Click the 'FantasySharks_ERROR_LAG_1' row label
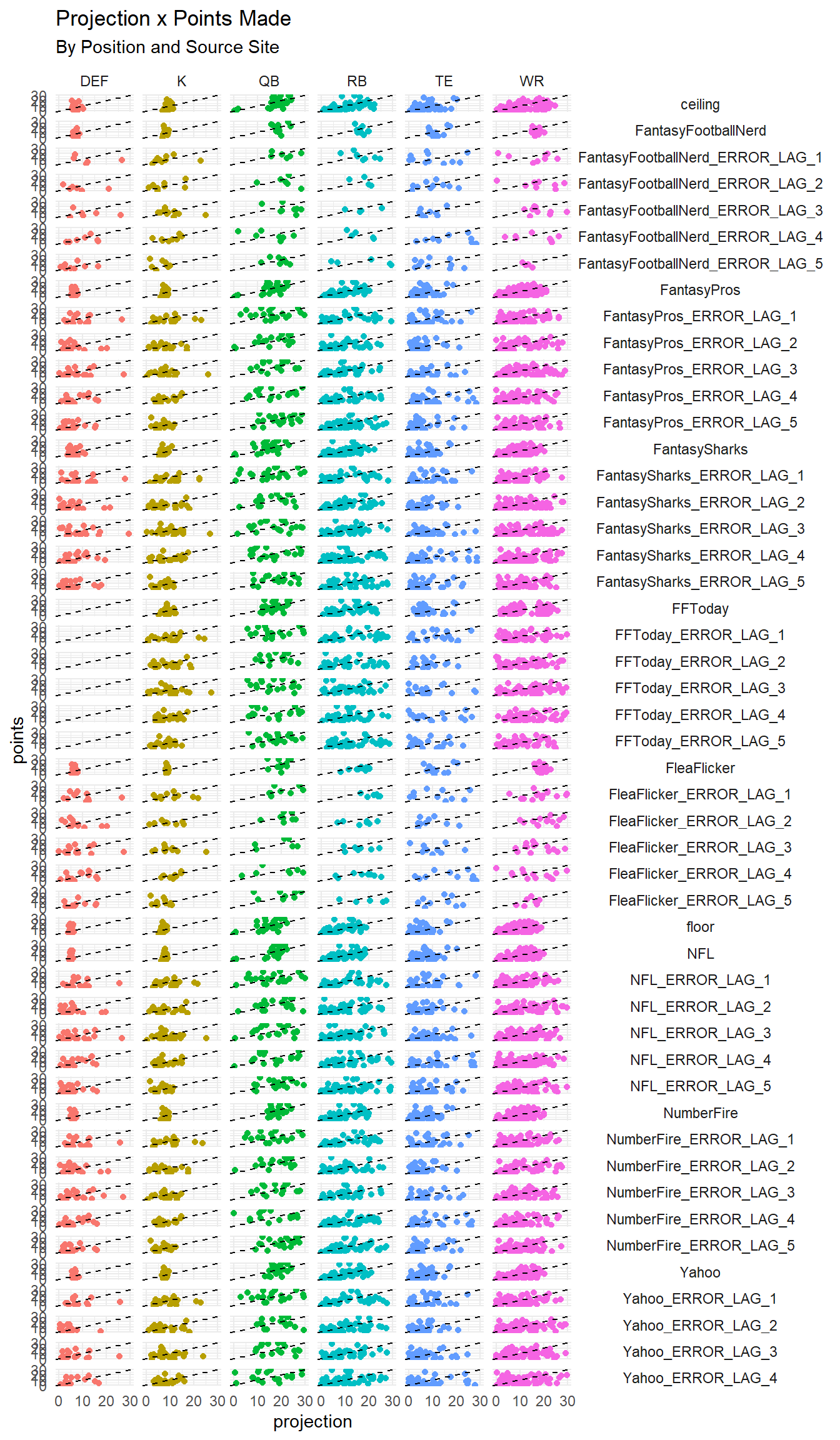This screenshot has height=1440, width=840. click(x=700, y=476)
